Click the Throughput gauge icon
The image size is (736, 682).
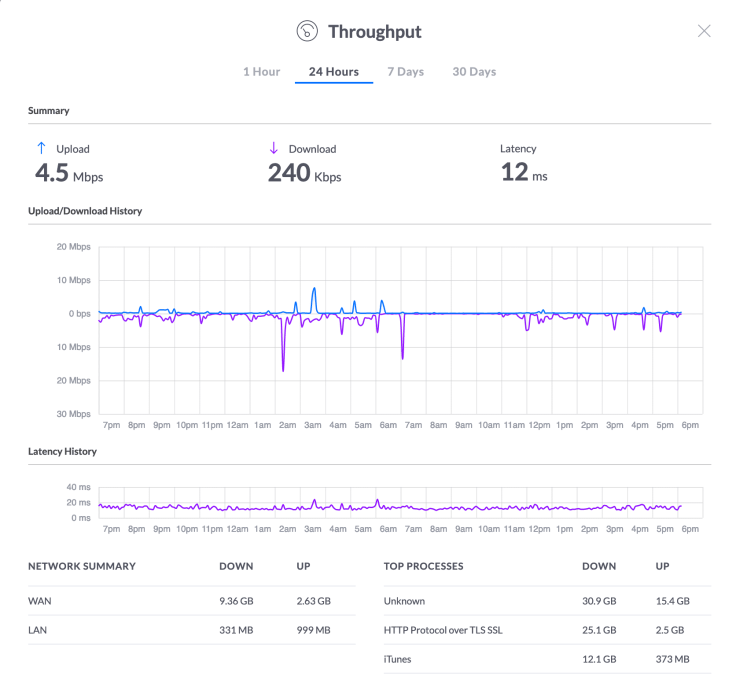pyautogui.click(x=307, y=31)
